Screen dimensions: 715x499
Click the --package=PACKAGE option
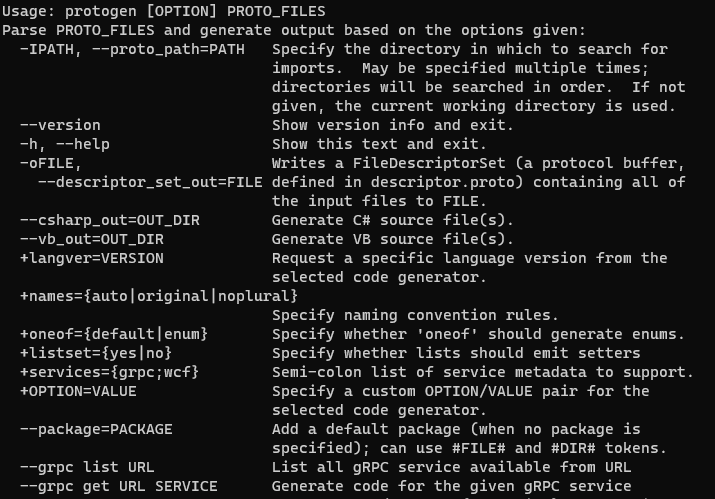pyautogui.click(x=96, y=429)
